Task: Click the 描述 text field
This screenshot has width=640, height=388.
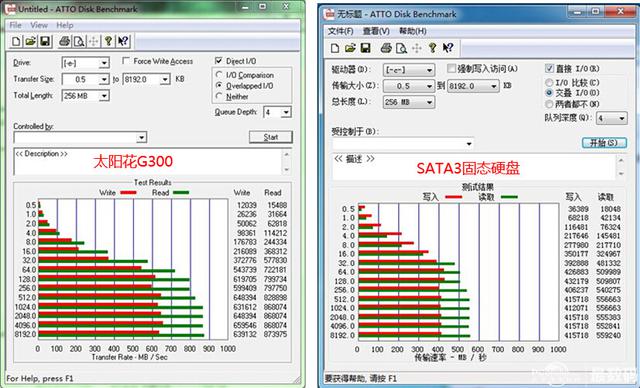Action: [x=473, y=167]
